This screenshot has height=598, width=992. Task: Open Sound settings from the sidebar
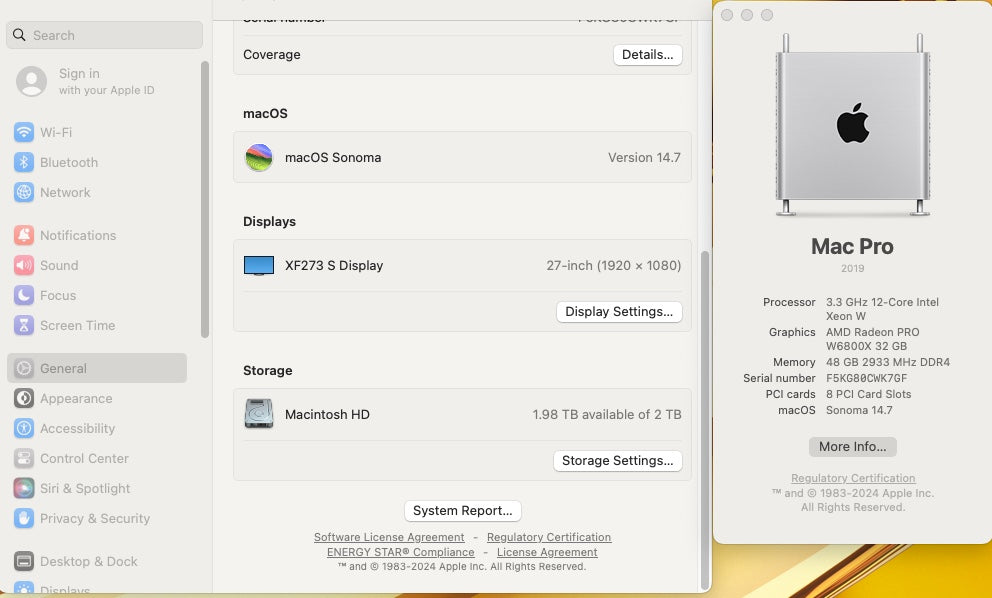pyautogui.click(x=23, y=265)
